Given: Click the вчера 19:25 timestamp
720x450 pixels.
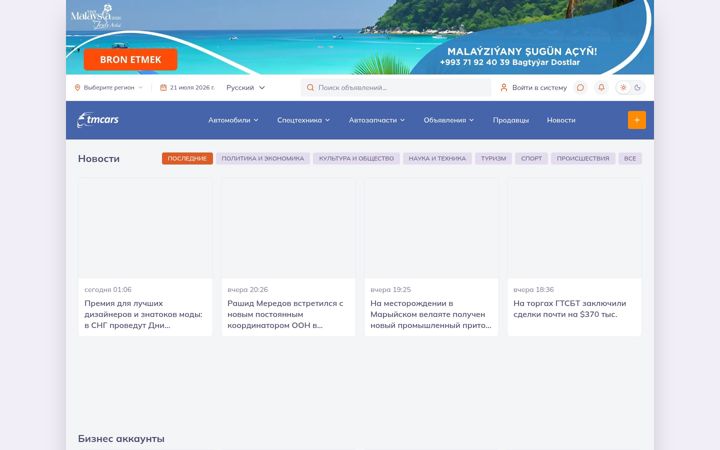Looking at the screenshot, I should pos(391,289).
